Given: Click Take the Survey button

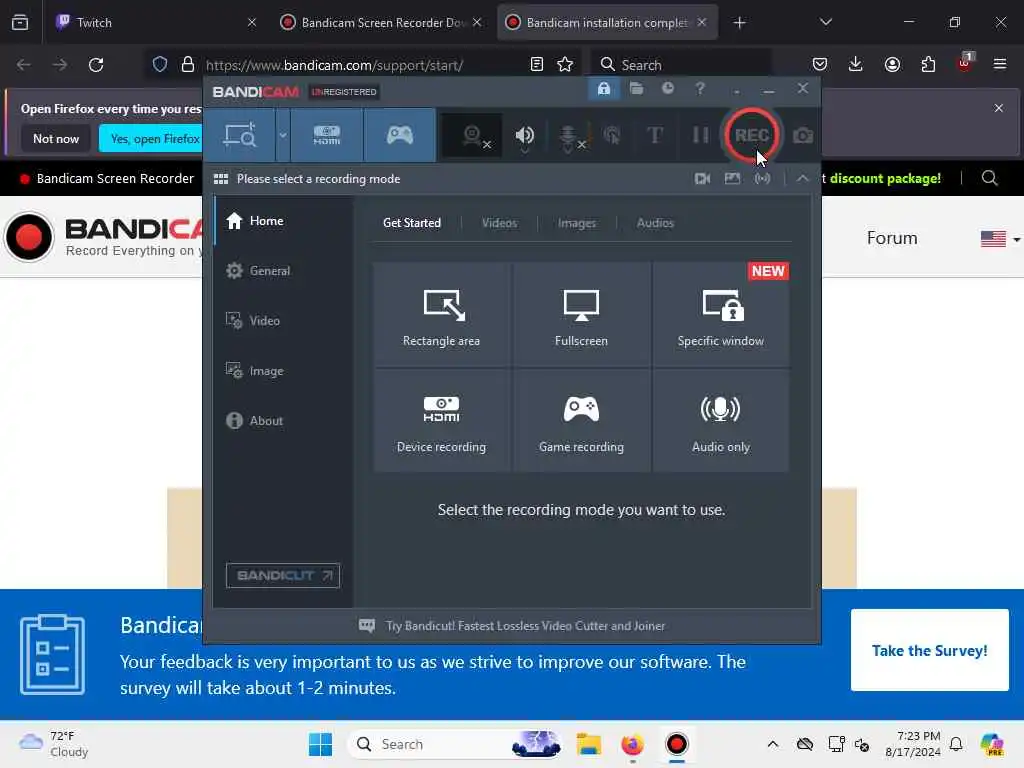Looking at the screenshot, I should point(929,650).
